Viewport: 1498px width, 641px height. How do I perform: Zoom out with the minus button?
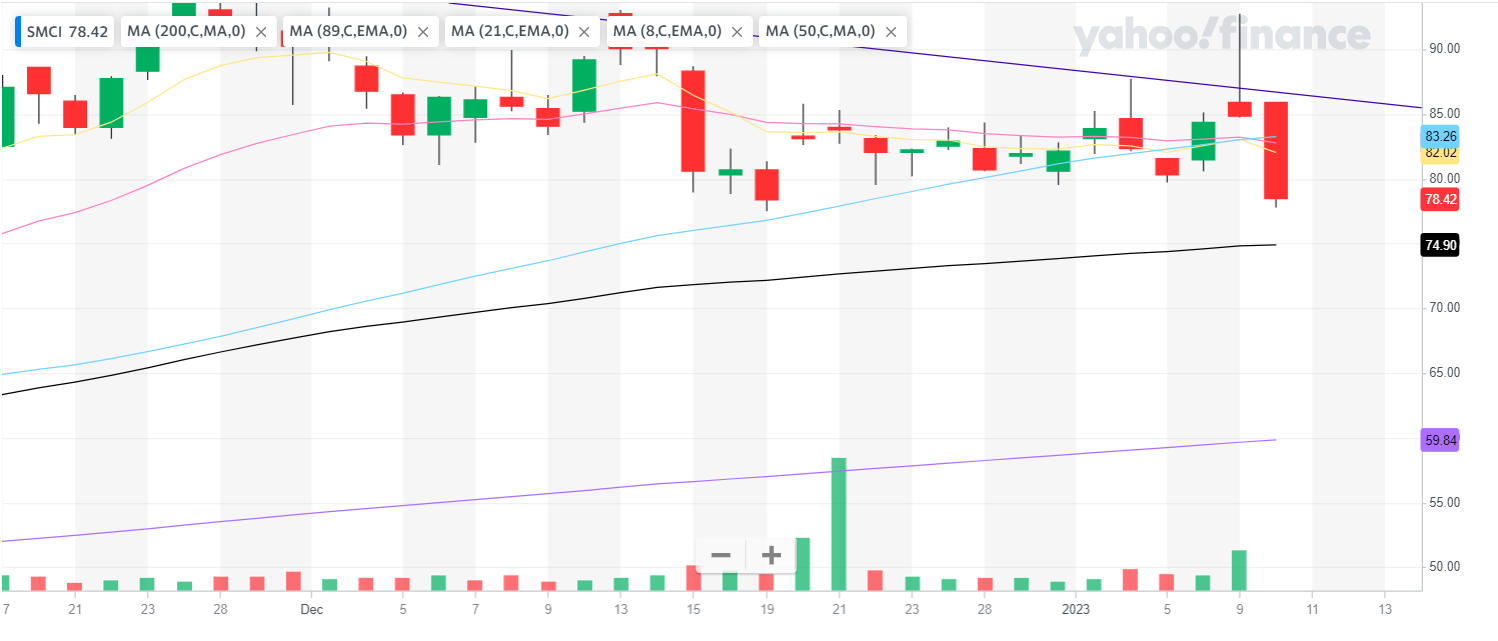721,555
